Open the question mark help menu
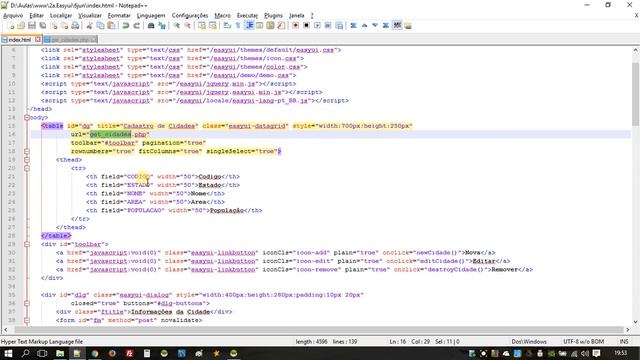 tap(312, 16)
